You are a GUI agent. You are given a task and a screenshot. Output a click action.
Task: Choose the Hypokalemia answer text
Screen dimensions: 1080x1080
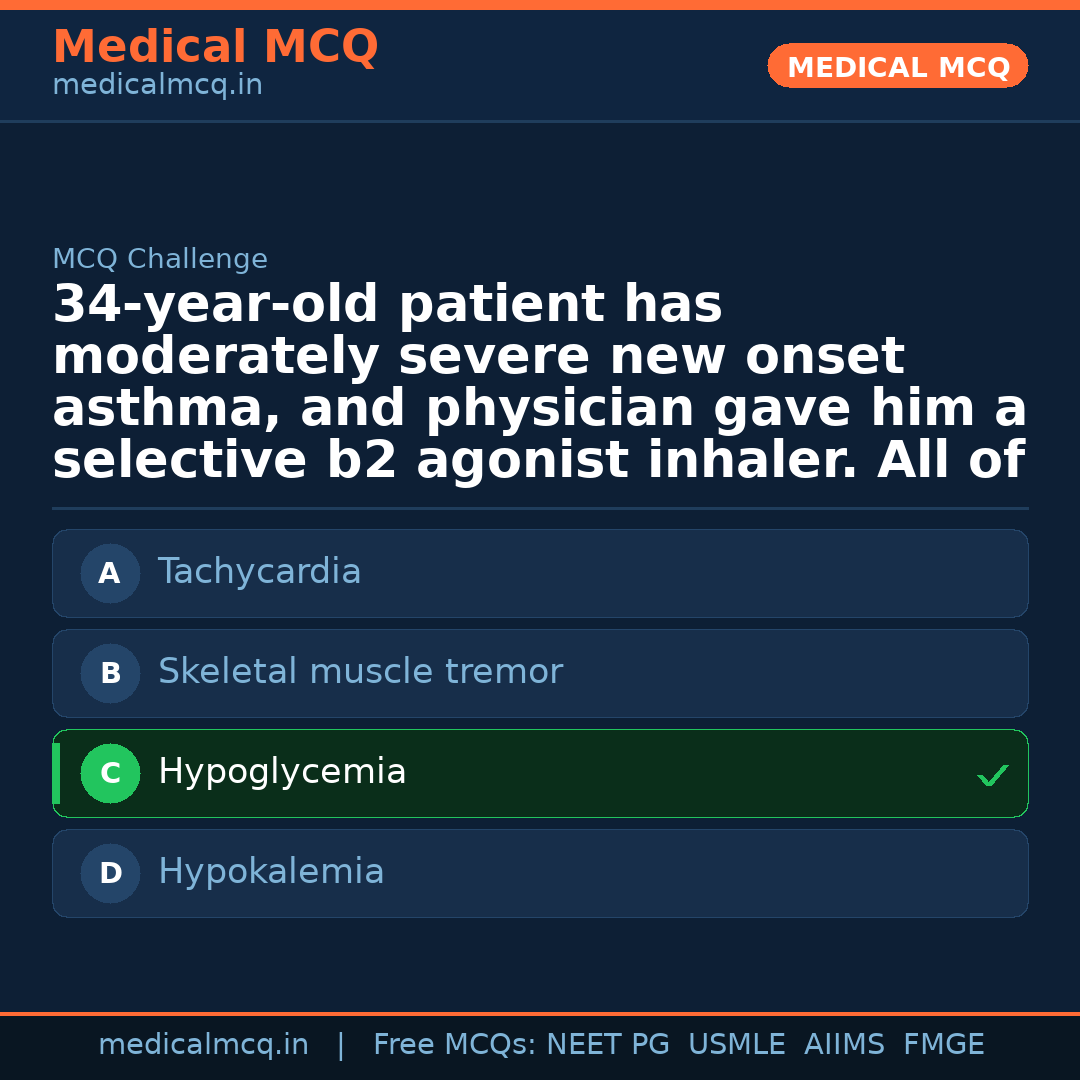tap(271, 872)
